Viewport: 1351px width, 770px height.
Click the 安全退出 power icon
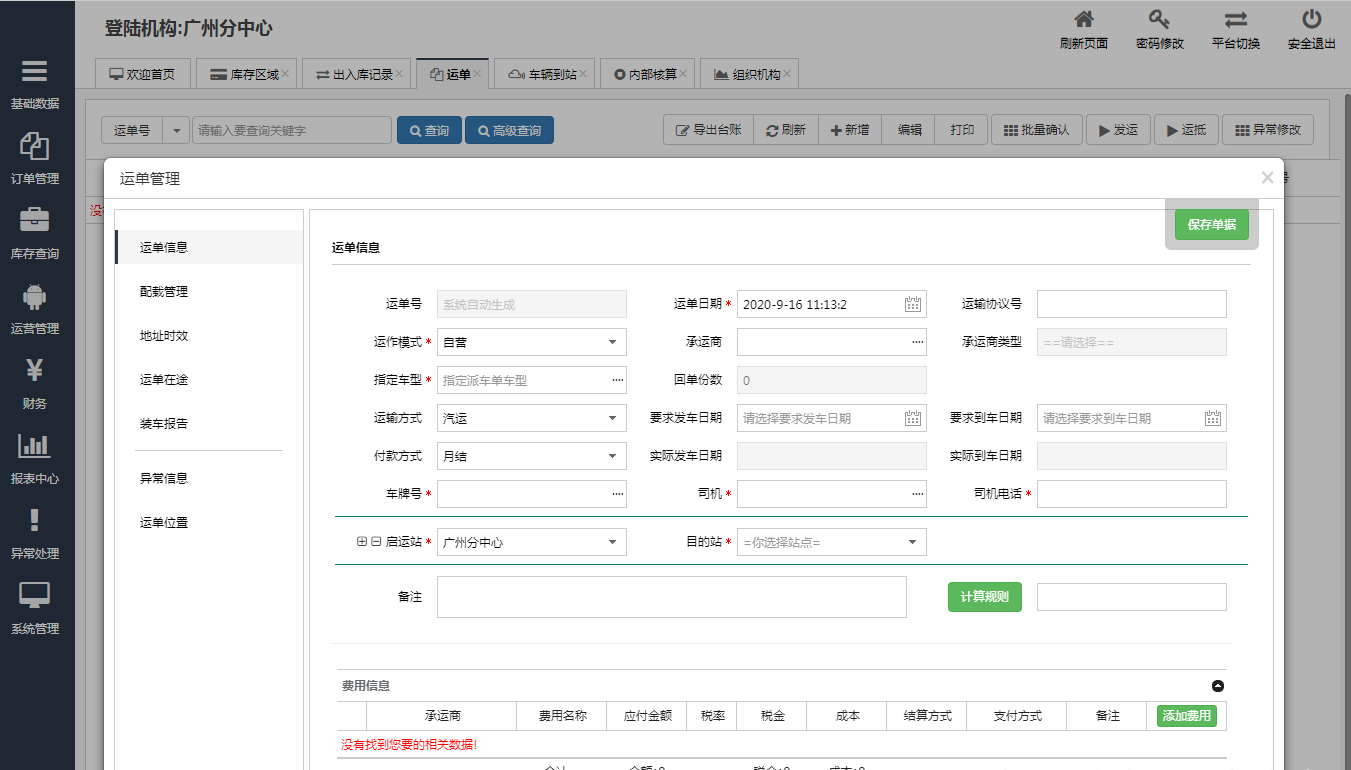pyautogui.click(x=1311, y=20)
